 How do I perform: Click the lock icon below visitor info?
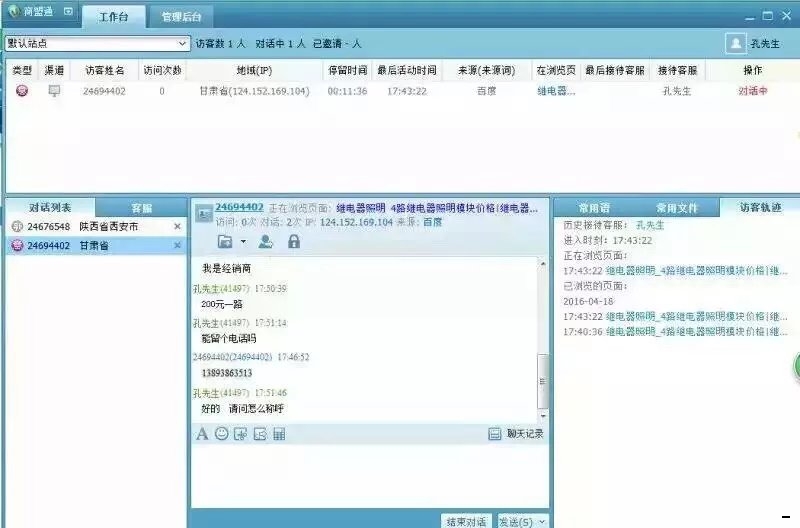(x=294, y=241)
